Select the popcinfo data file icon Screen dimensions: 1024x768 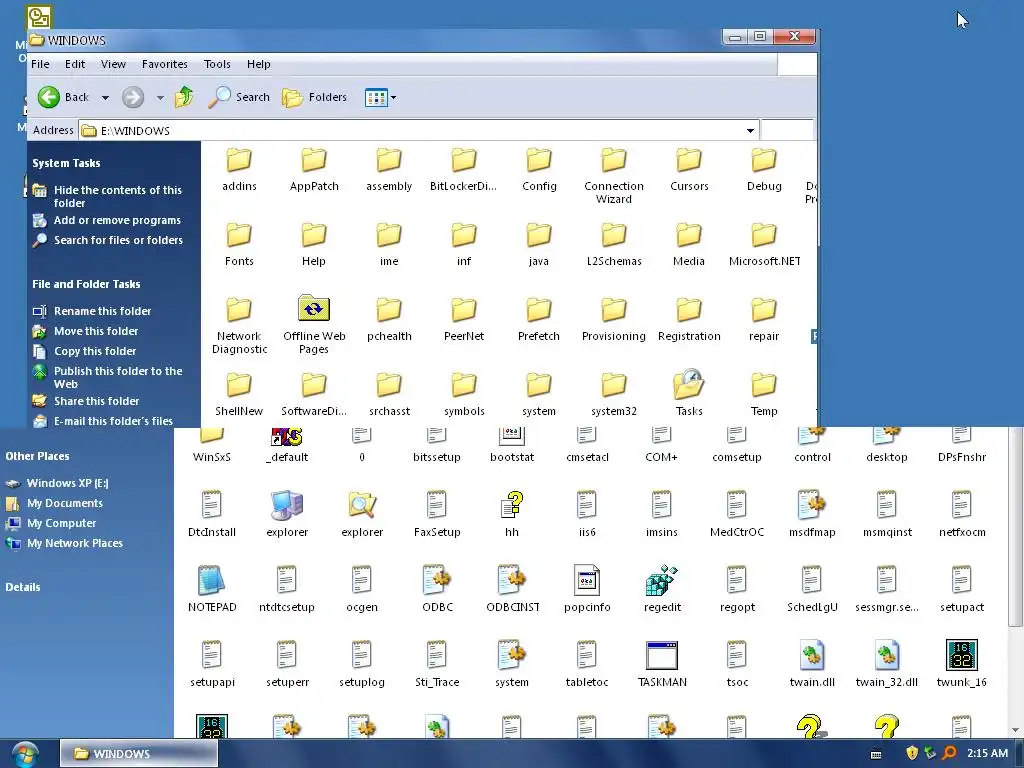click(586, 580)
